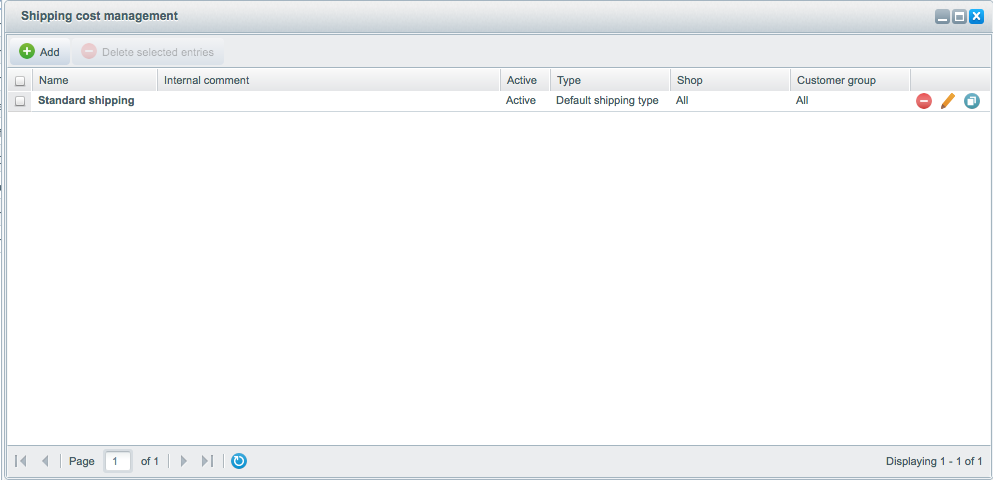Click the Shop column header
This screenshot has height=480, width=993.
click(730, 80)
